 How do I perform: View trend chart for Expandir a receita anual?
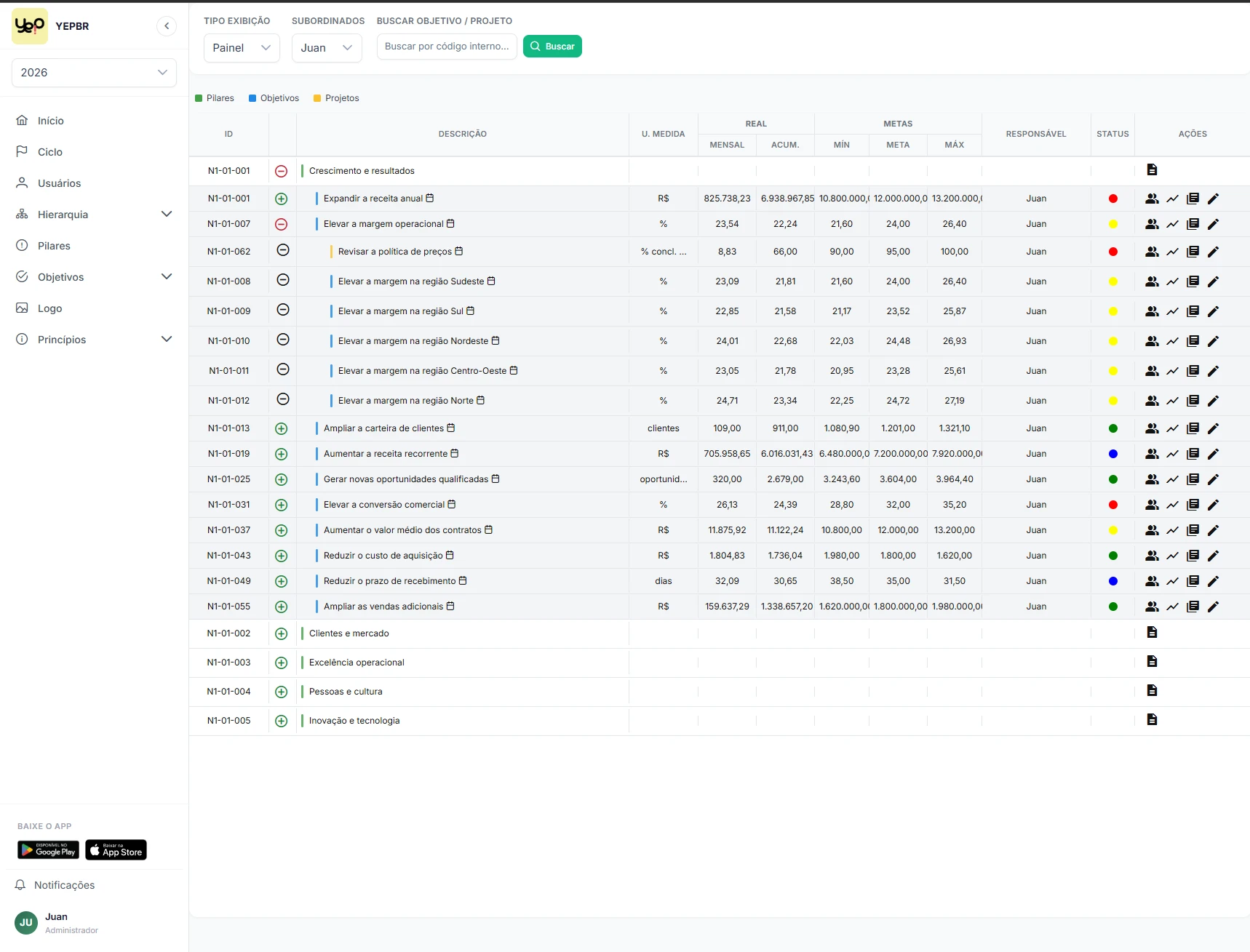click(1172, 199)
